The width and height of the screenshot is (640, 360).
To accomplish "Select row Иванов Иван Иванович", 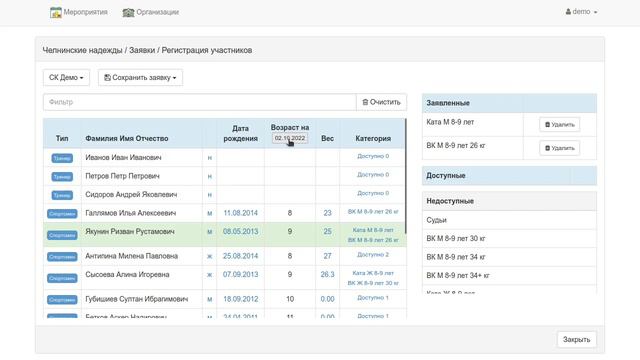I will tap(225, 158).
